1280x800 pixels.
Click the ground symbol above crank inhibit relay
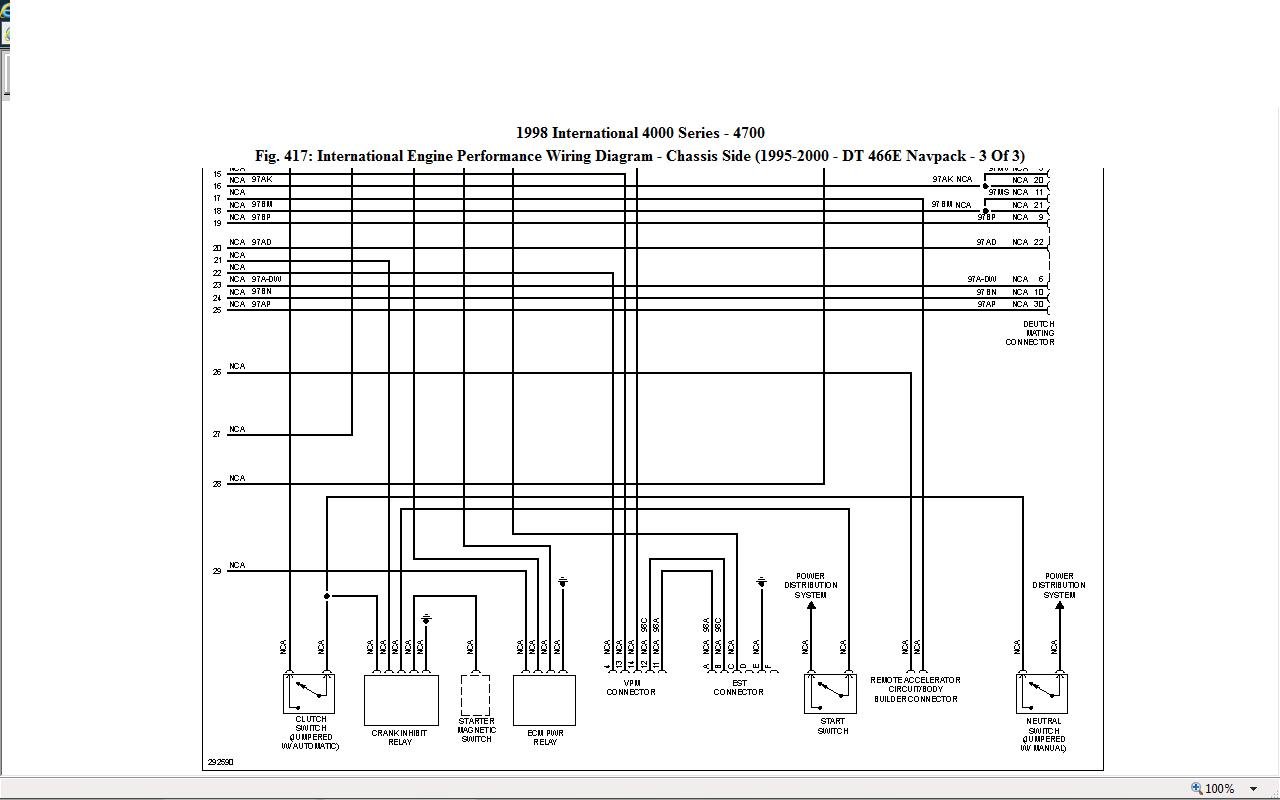(x=426, y=620)
